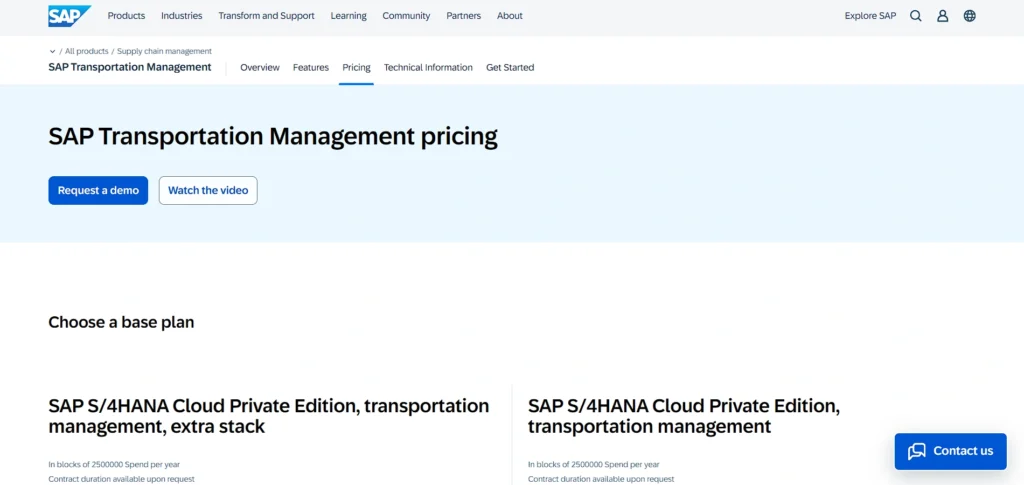Viewport: 1024px width, 485px height.
Task: Open the About menu
Action: click(x=510, y=16)
